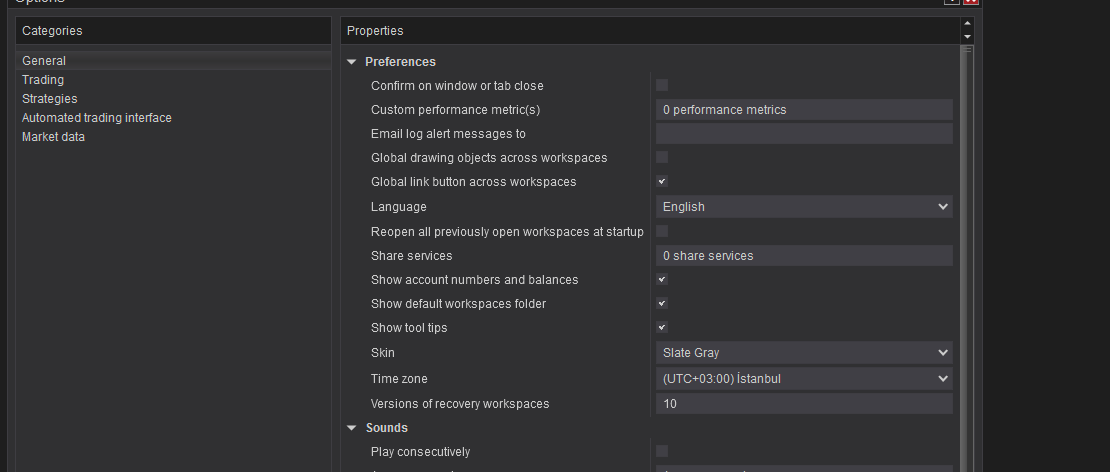Click the 0 performance metrics field
Viewport: 1110px width, 472px height.
tap(804, 110)
